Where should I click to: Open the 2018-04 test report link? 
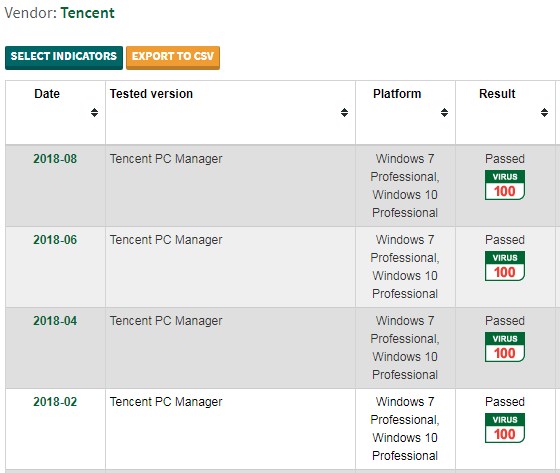(x=55, y=321)
